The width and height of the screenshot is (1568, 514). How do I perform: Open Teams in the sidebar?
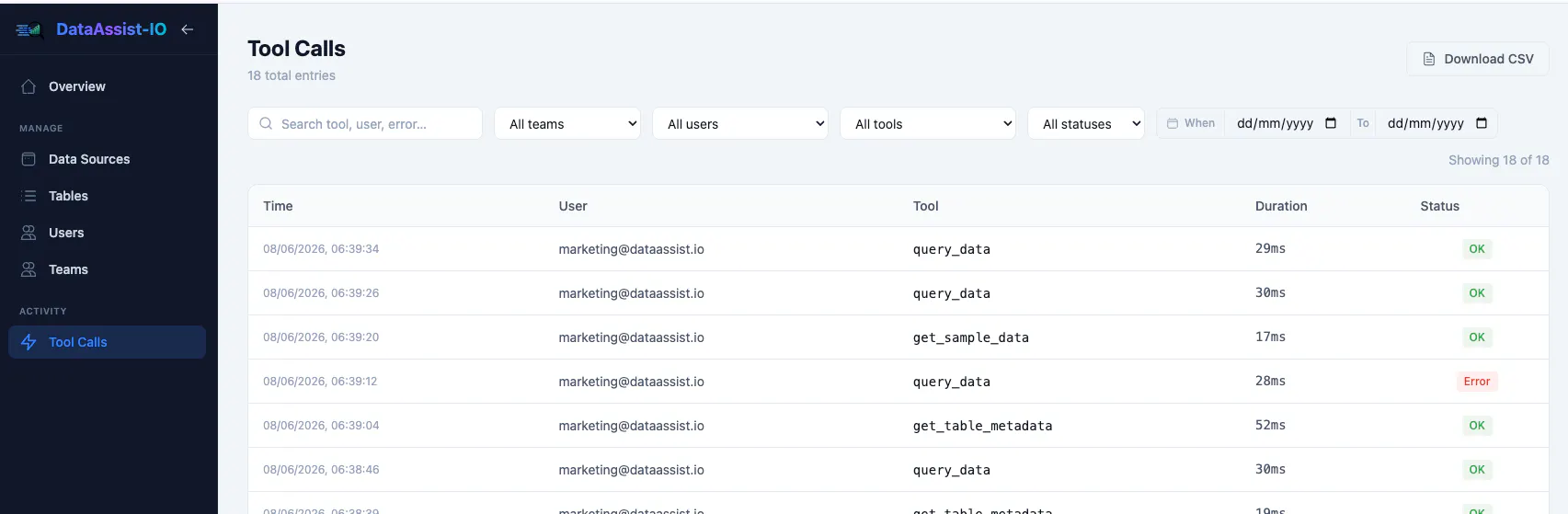point(107,269)
